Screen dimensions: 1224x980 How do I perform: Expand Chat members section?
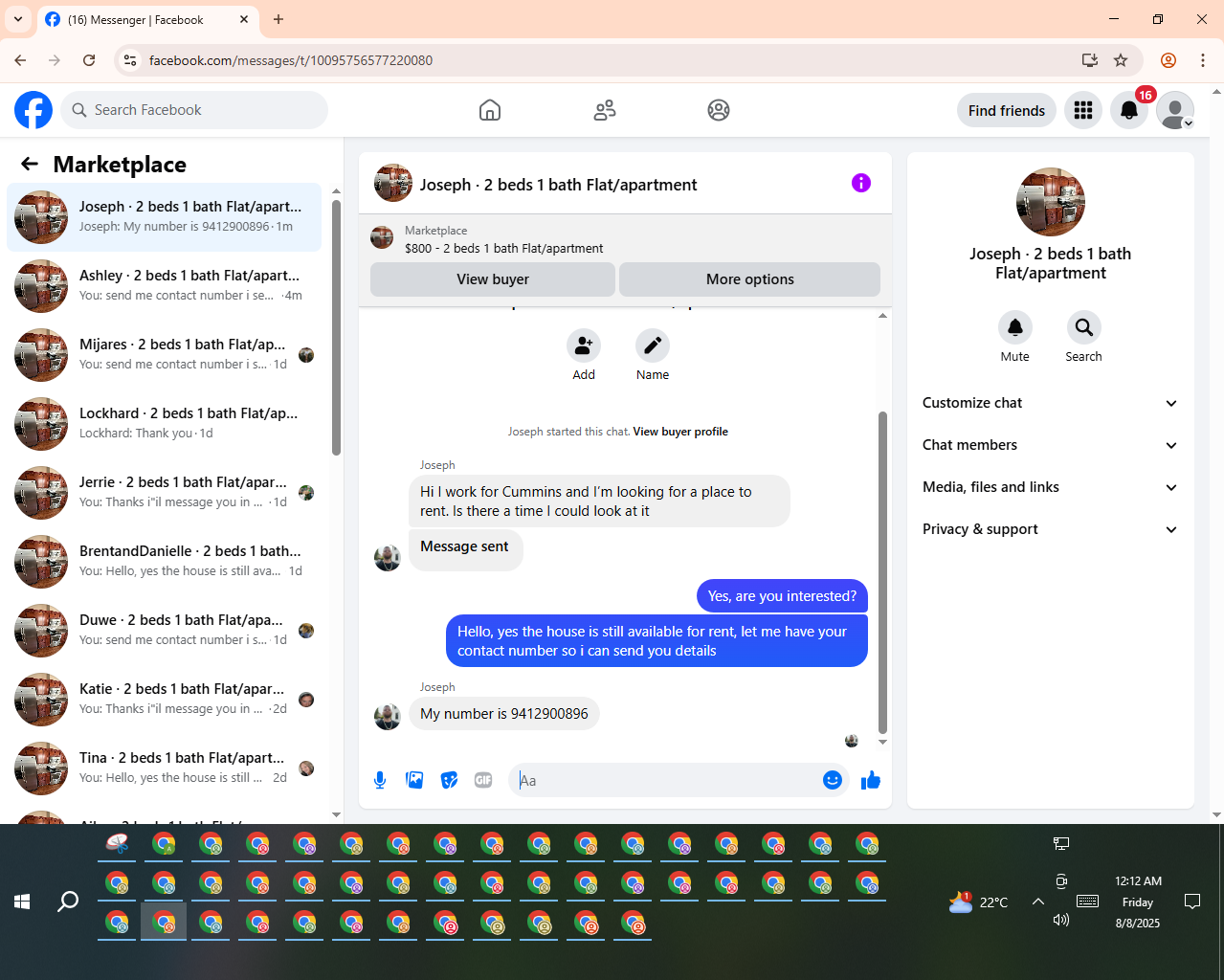point(1050,445)
